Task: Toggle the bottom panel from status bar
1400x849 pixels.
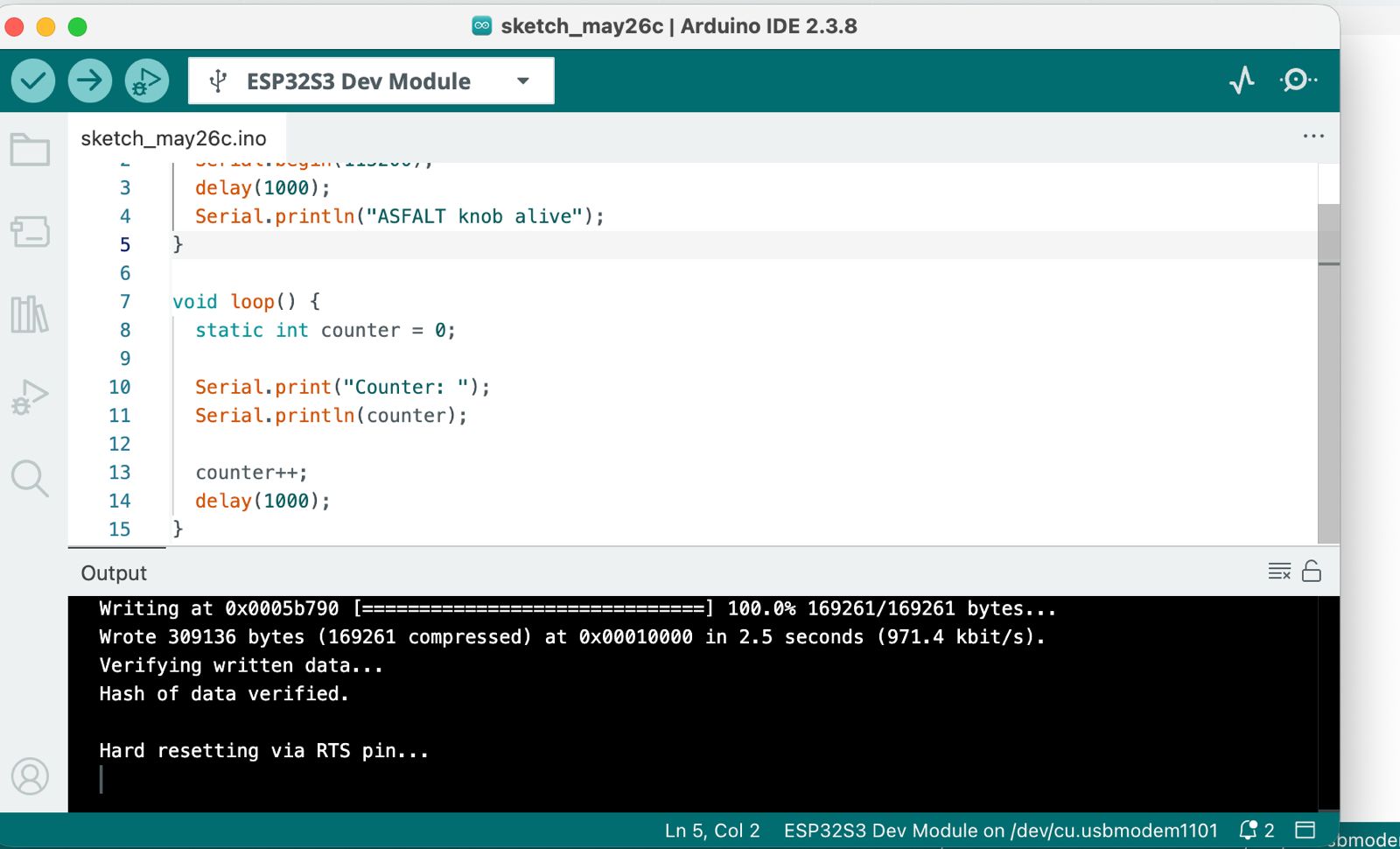Action: pyautogui.click(x=1305, y=830)
